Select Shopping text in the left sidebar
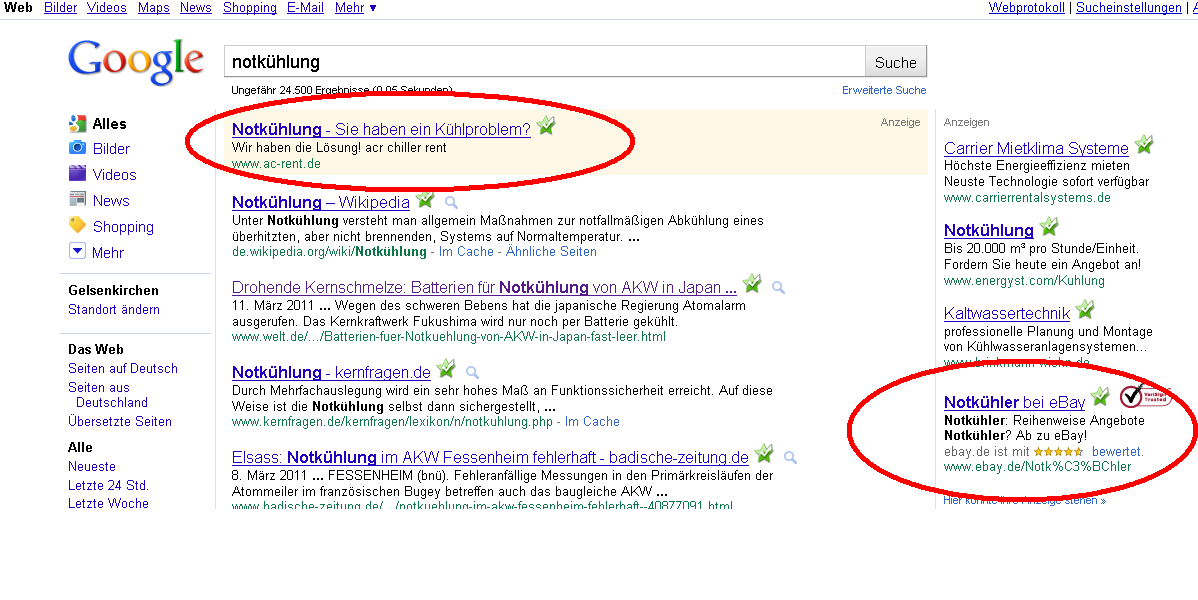This screenshot has width=1198, height=600. pos(123,226)
